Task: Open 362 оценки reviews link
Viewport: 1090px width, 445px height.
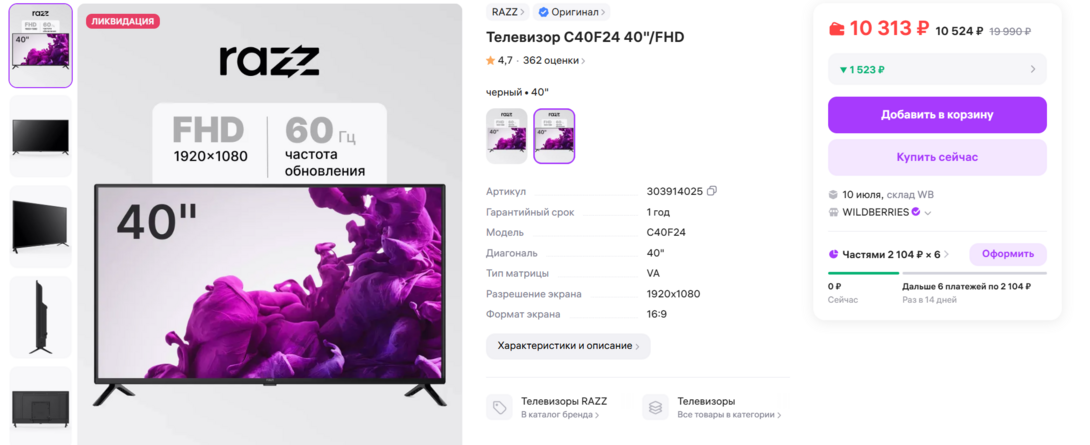Action: pos(554,60)
